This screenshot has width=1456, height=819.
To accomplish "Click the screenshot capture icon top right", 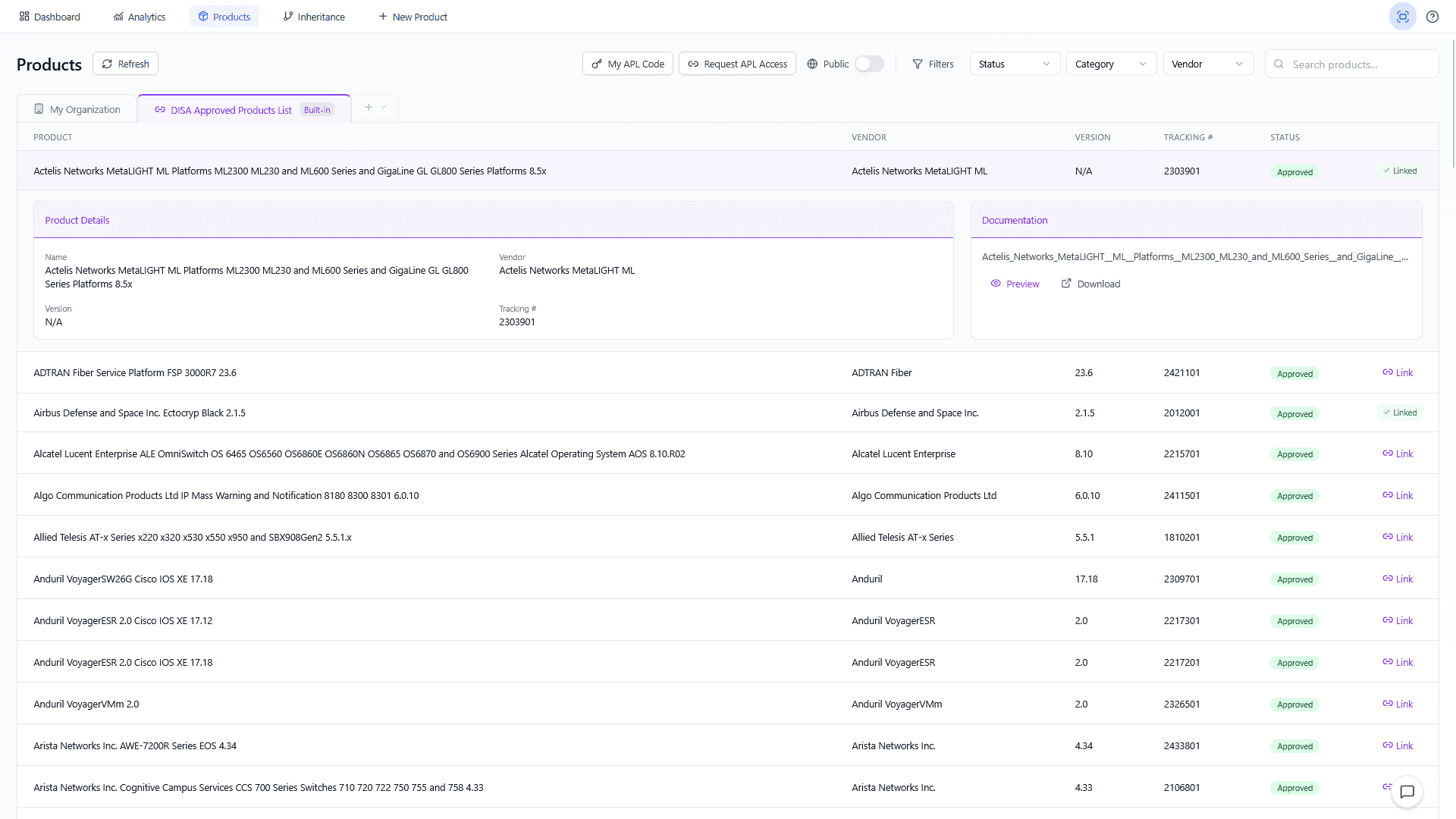I will (1402, 17).
